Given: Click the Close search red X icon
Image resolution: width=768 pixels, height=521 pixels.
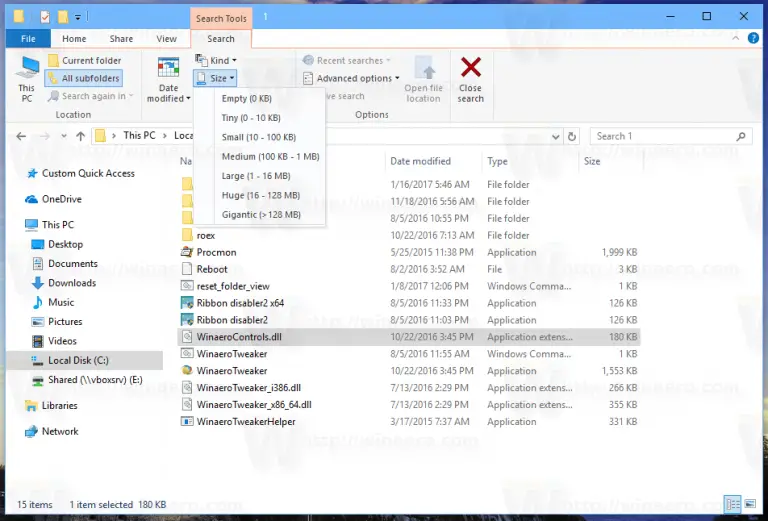Looking at the screenshot, I should tap(470, 68).
